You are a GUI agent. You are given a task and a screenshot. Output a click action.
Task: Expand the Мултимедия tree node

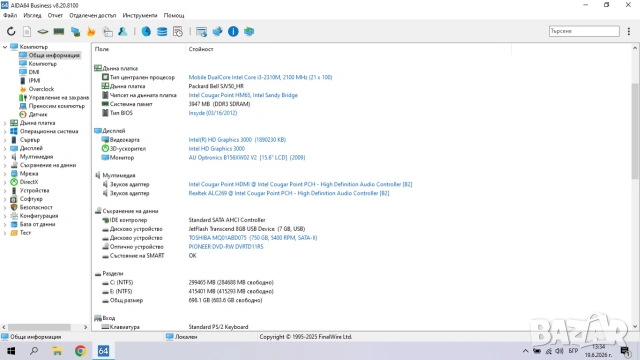point(5,157)
